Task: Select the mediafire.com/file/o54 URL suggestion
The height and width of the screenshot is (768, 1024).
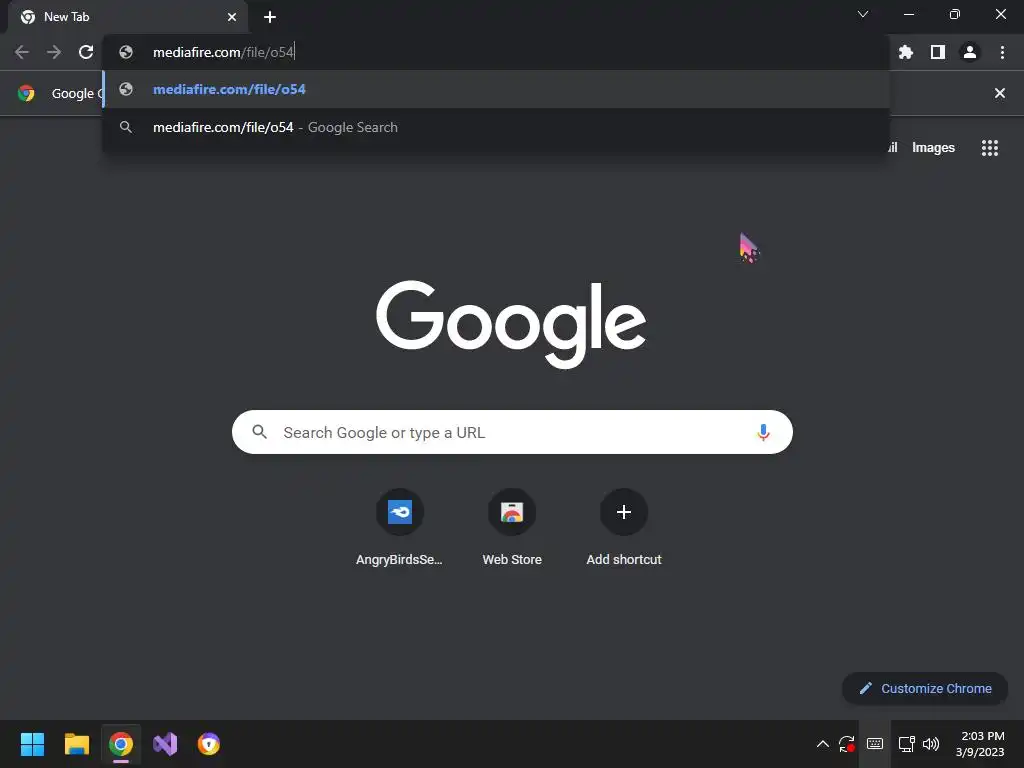Action: pyautogui.click(x=496, y=89)
